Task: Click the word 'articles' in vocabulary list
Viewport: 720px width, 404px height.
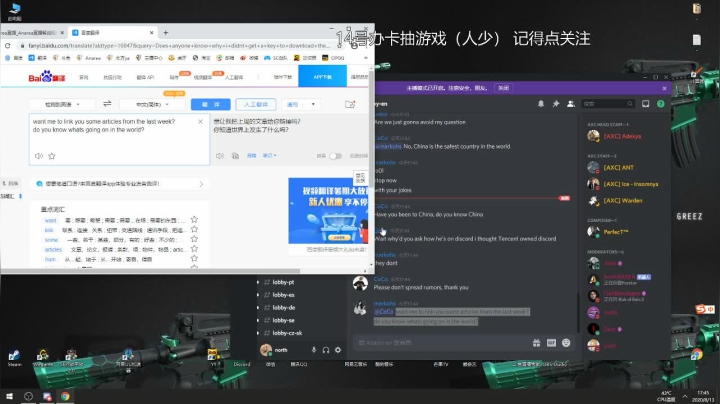Action: (x=53, y=249)
